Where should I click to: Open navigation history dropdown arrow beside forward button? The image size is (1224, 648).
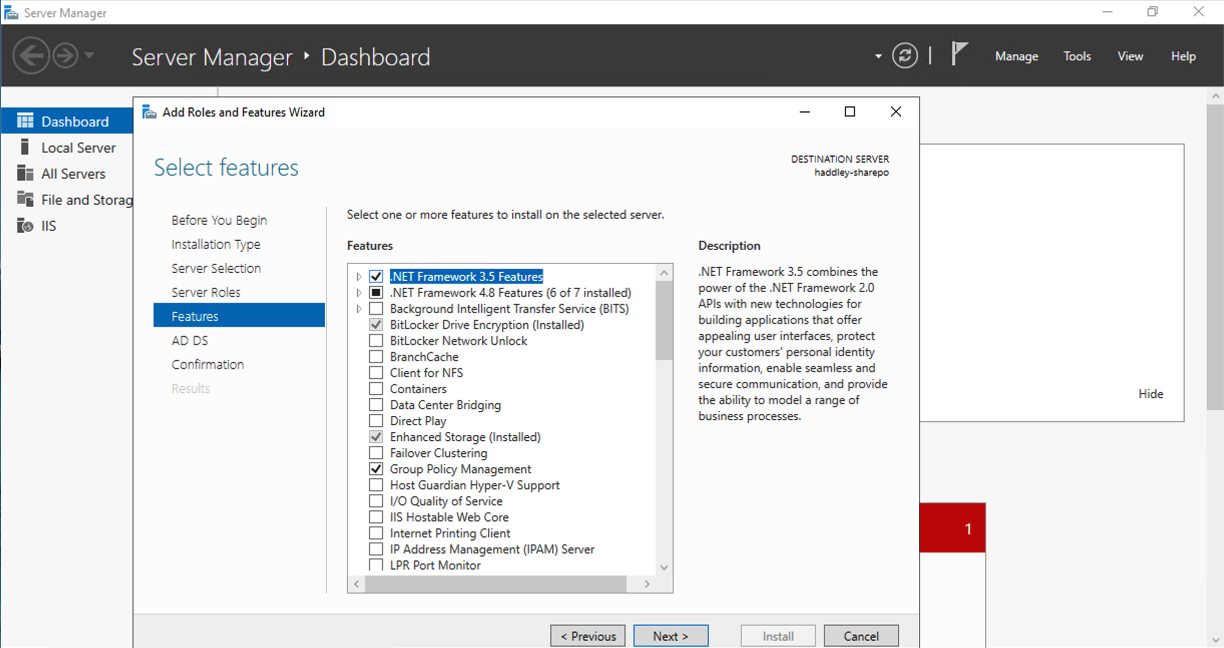pos(89,55)
